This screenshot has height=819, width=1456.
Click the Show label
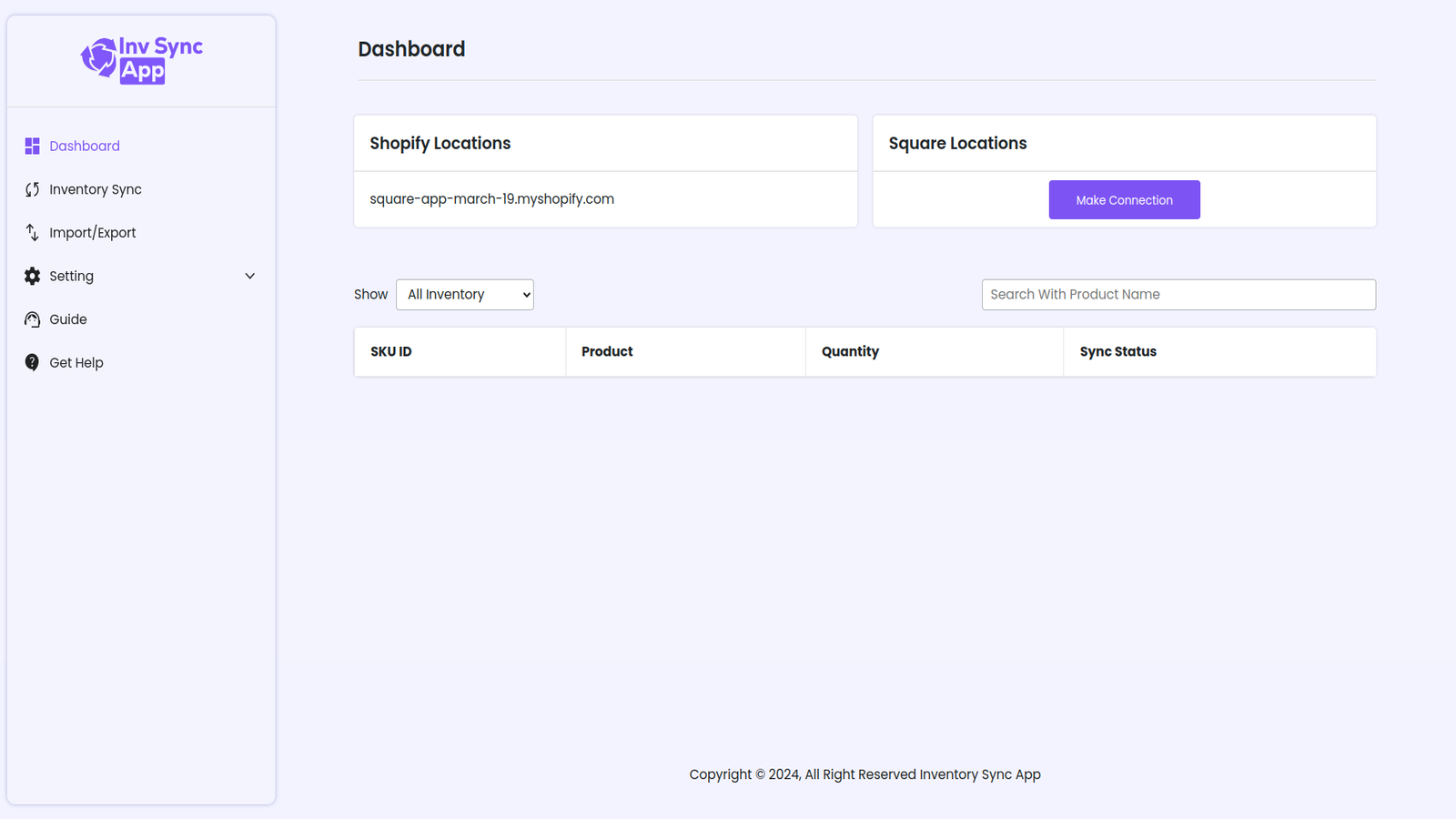[370, 295]
